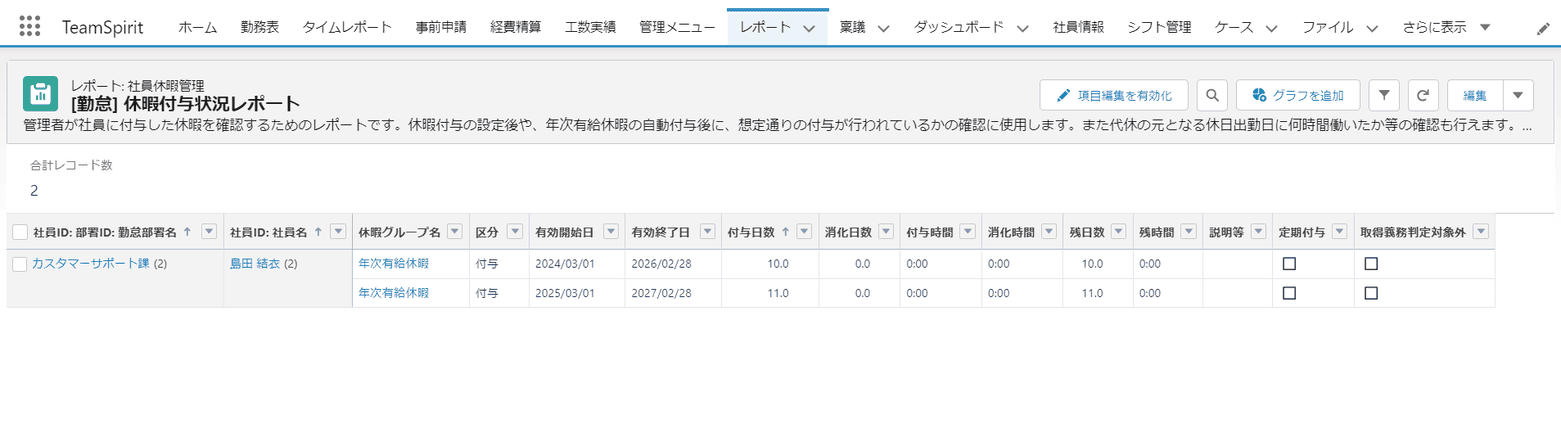Open the 勤務表 tab
The height and width of the screenshot is (442, 1561).
click(260, 28)
